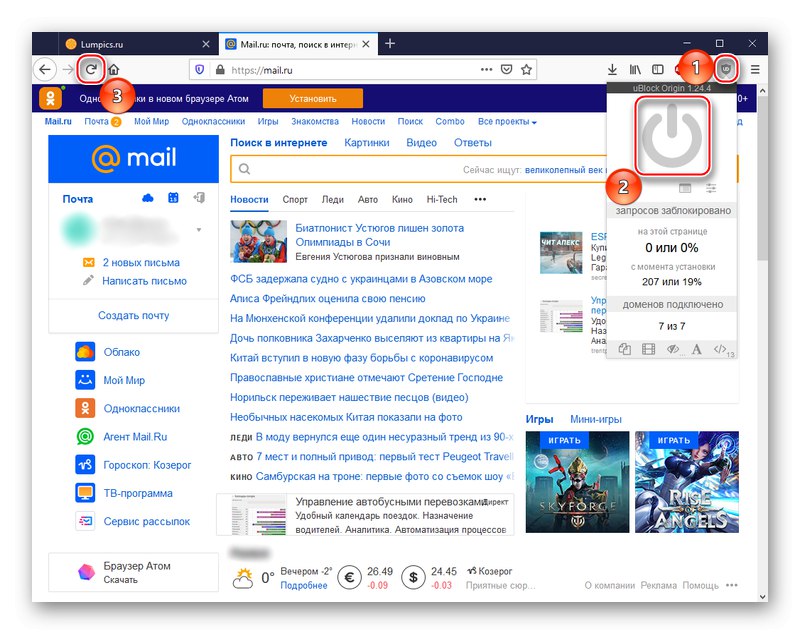Click Подробнее weather link
The image size is (800, 634).
[304, 586]
